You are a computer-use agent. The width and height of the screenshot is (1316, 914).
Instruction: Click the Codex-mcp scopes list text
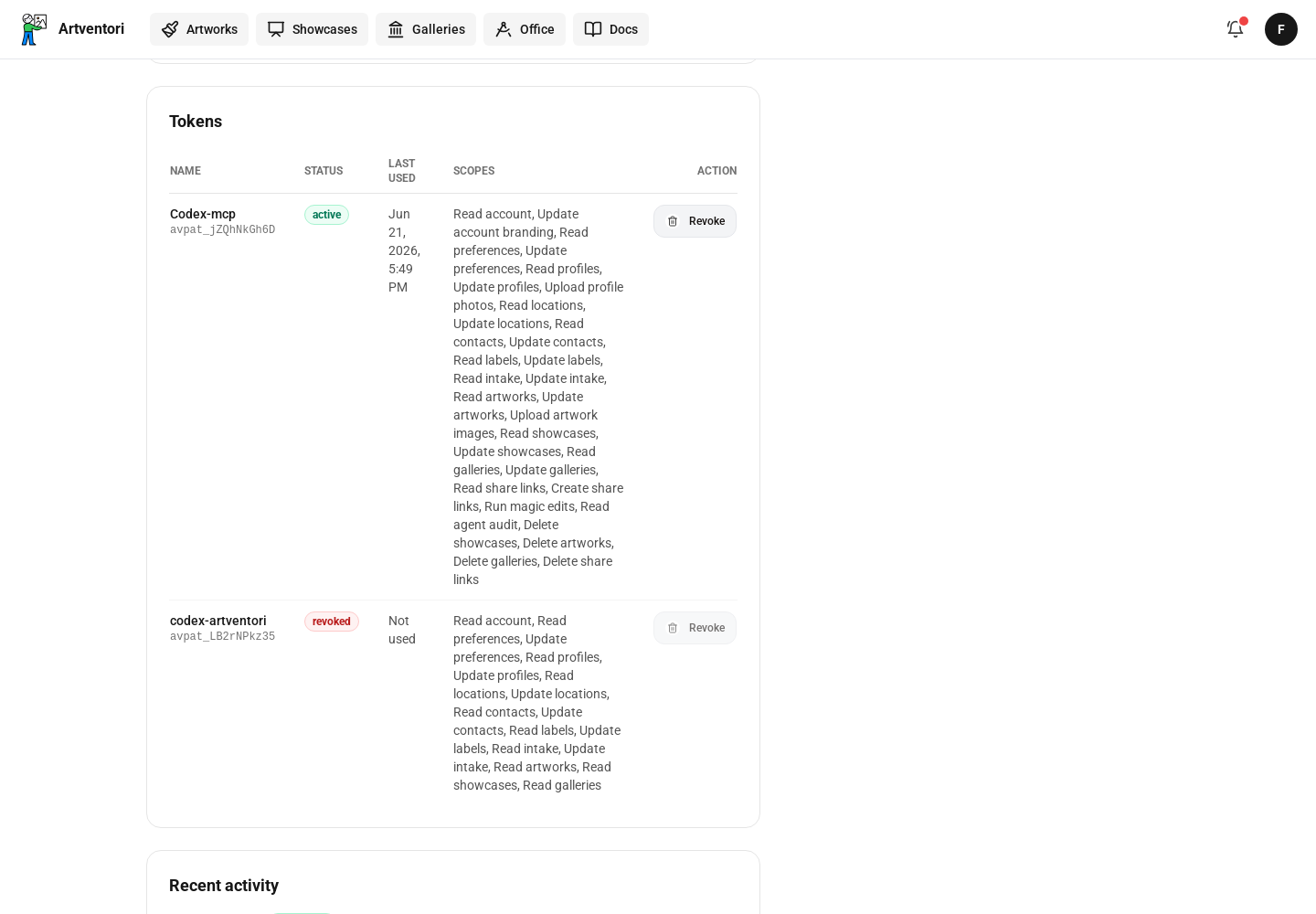click(x=538, y=397)
